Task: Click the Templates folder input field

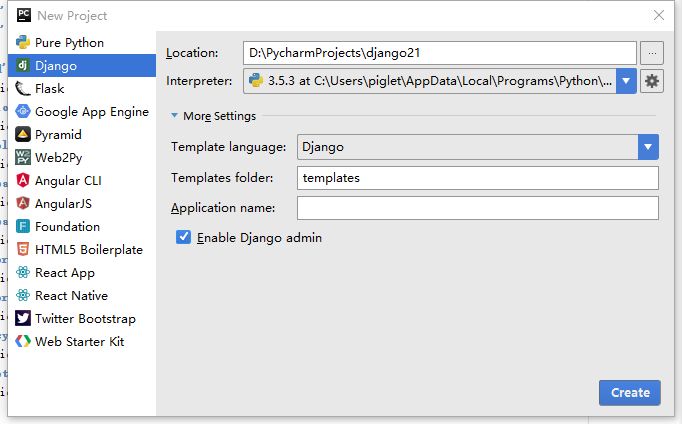Action: [x=478, y=178]
